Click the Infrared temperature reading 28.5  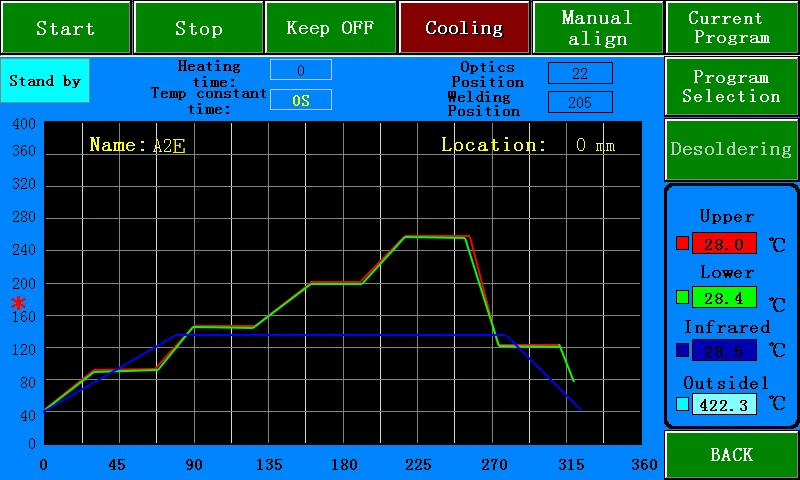(724, 350)
